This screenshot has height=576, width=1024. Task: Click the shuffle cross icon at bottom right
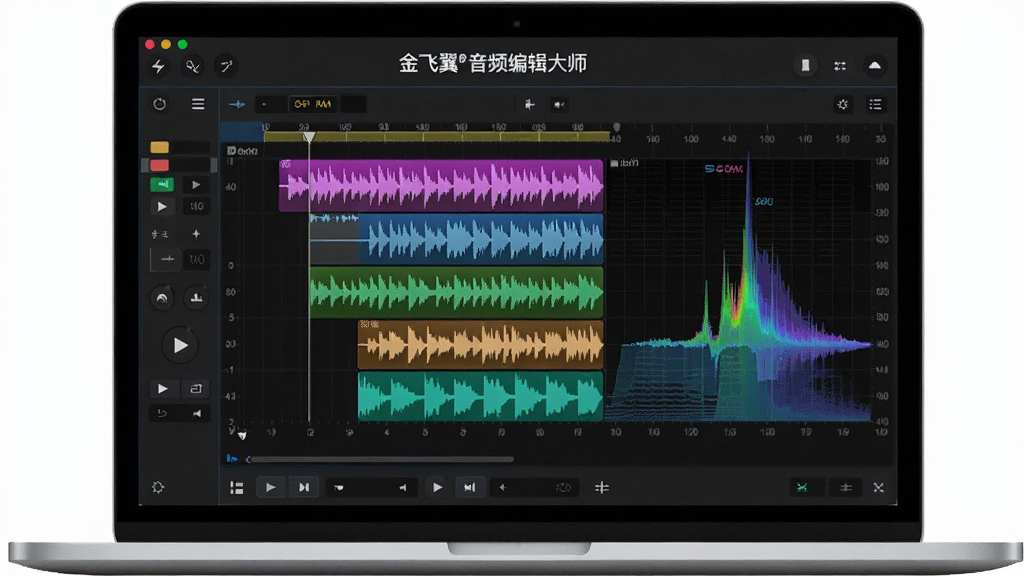click(878, 488)
